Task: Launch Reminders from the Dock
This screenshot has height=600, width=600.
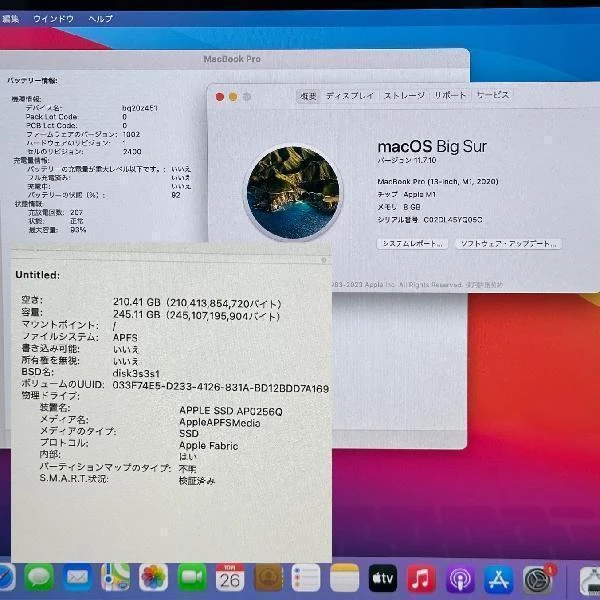Action: pyautogui.click(x=306, y=577)
